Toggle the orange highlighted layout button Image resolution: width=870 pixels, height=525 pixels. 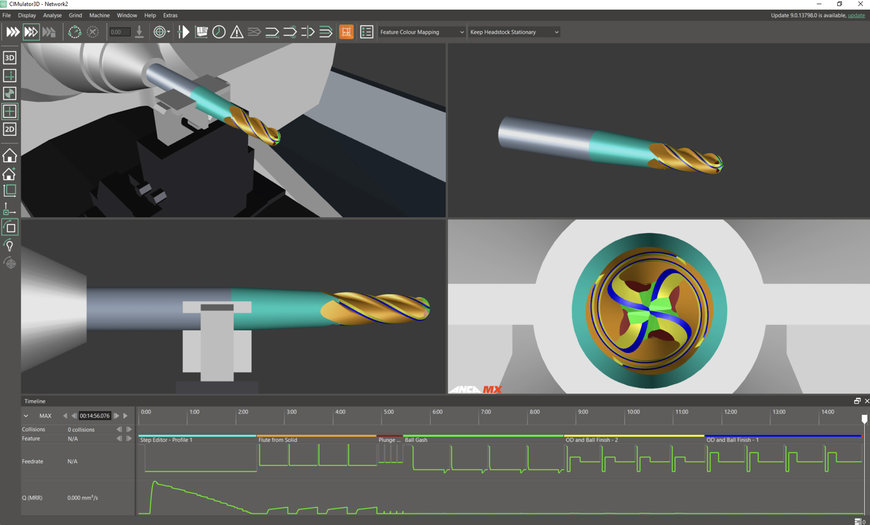click(x=346, y=32)
